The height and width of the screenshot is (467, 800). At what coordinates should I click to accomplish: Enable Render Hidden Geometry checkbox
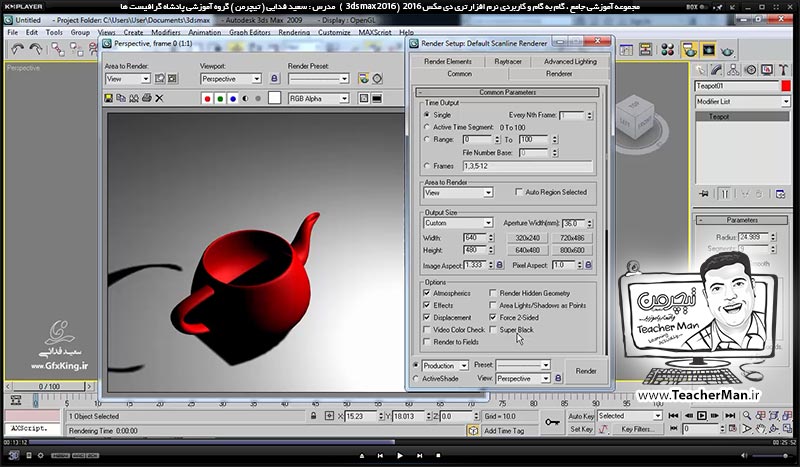click(x=493, y=293)
